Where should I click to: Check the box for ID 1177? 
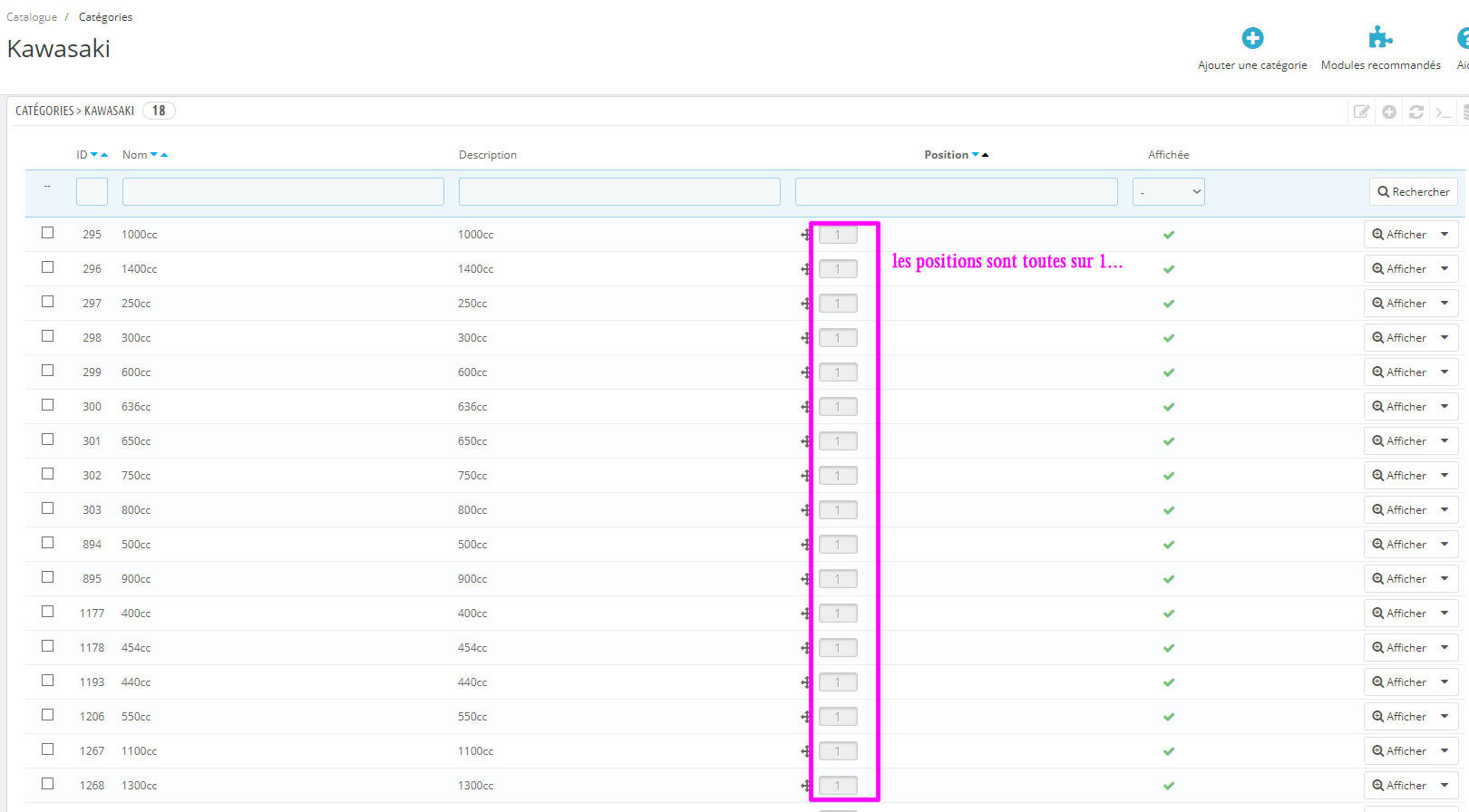coord(47,612)
